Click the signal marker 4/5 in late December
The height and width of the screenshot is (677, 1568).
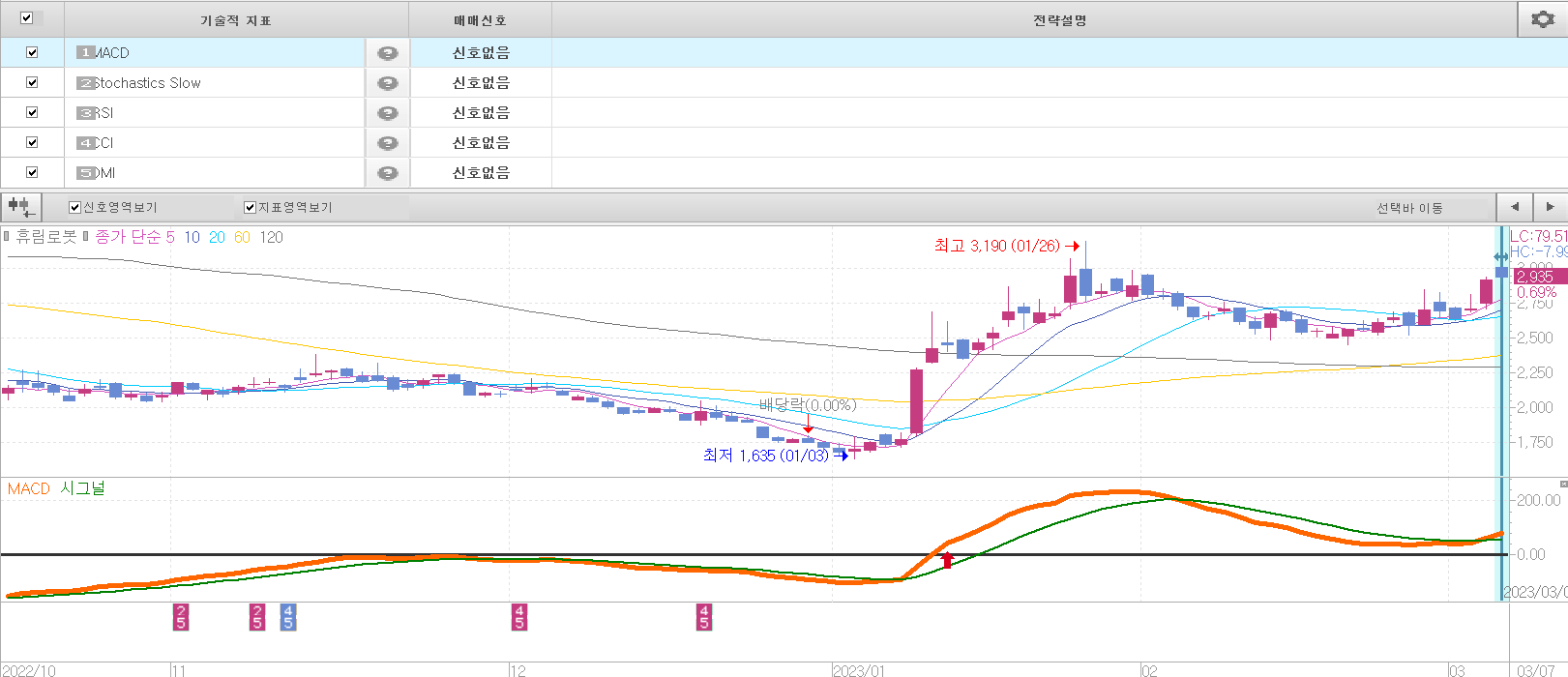[x=704, y=617]
